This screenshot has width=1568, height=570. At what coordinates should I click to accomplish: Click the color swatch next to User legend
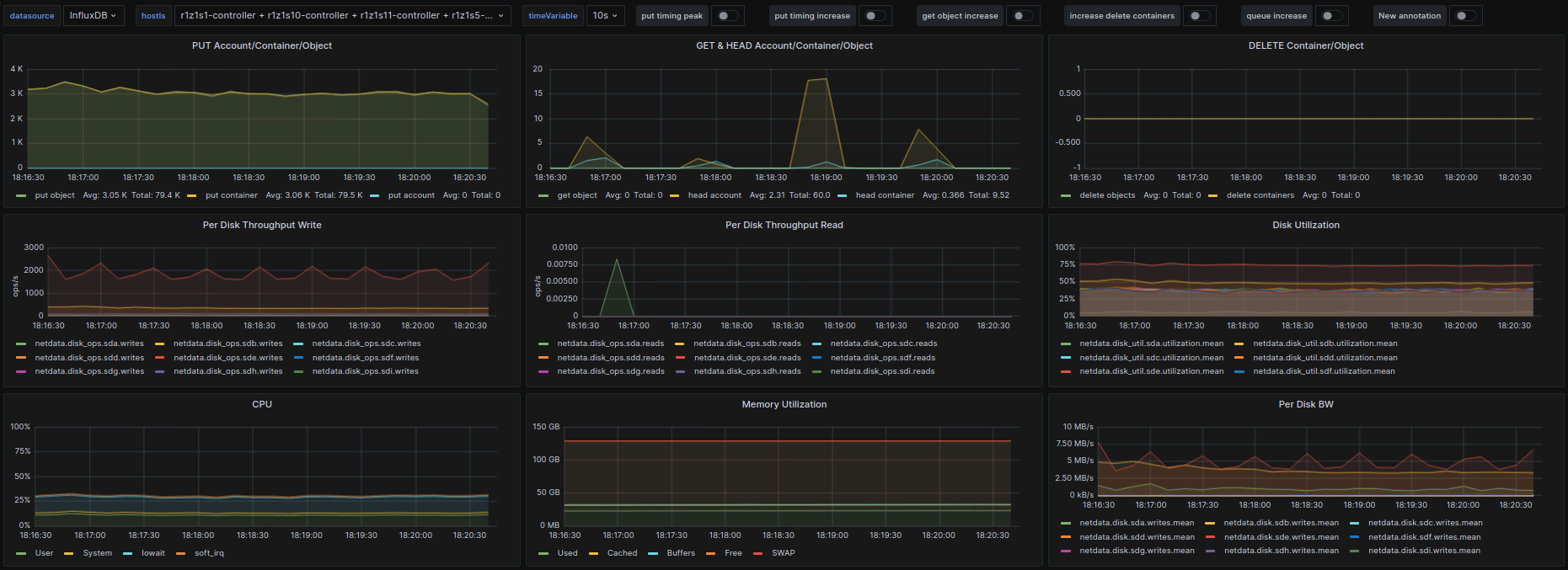tap(21, 553)
